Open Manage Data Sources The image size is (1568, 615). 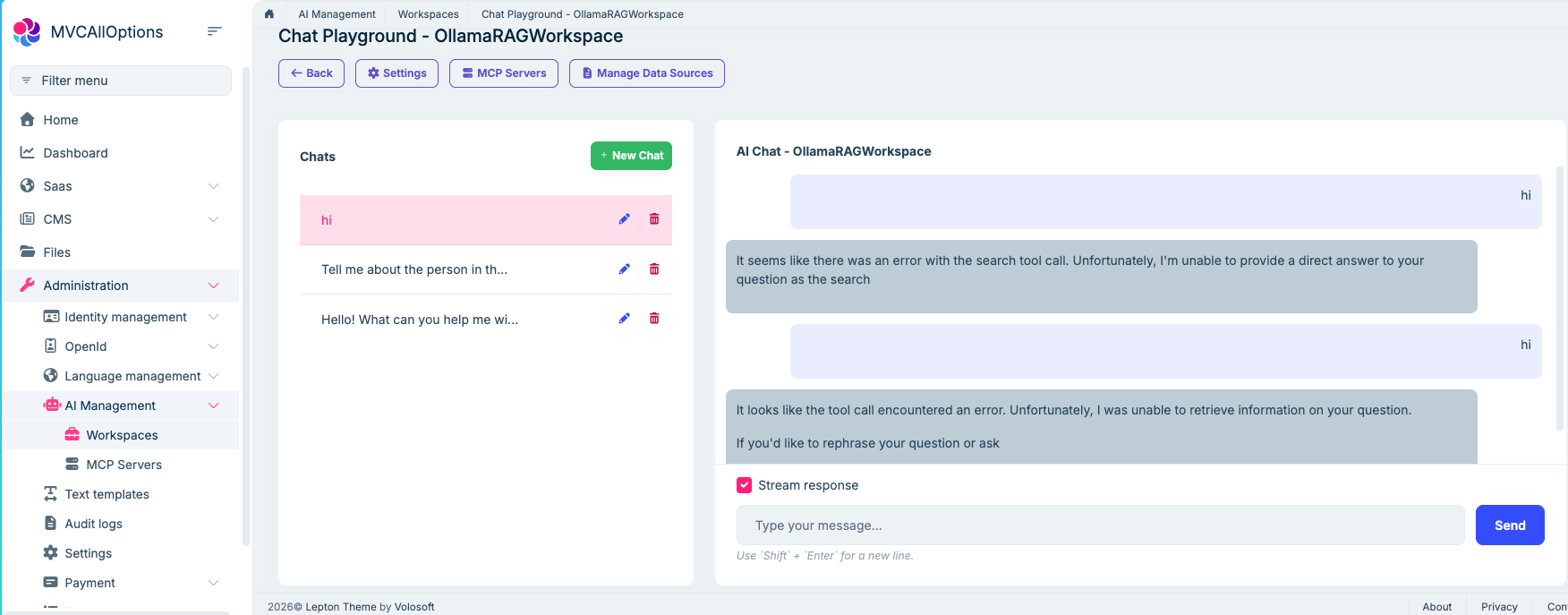tap(646, 73)
